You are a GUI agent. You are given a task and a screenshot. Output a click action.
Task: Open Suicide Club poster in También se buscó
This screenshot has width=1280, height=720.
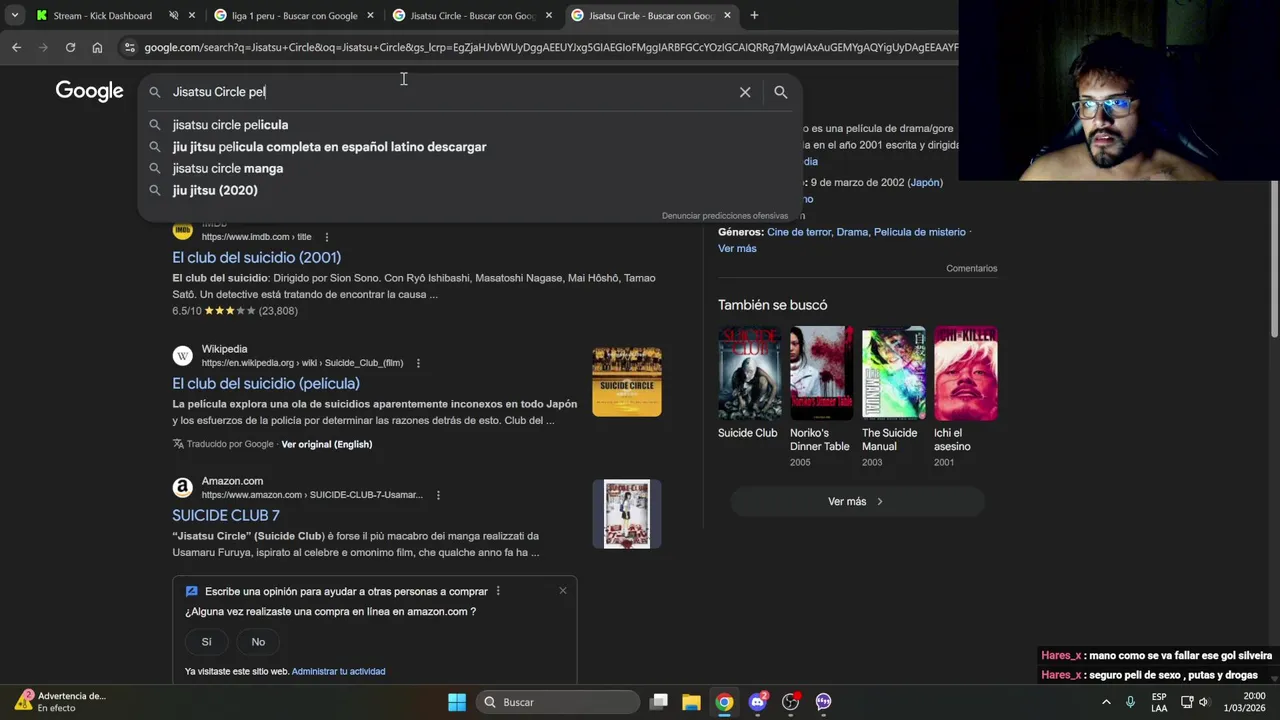749,373
